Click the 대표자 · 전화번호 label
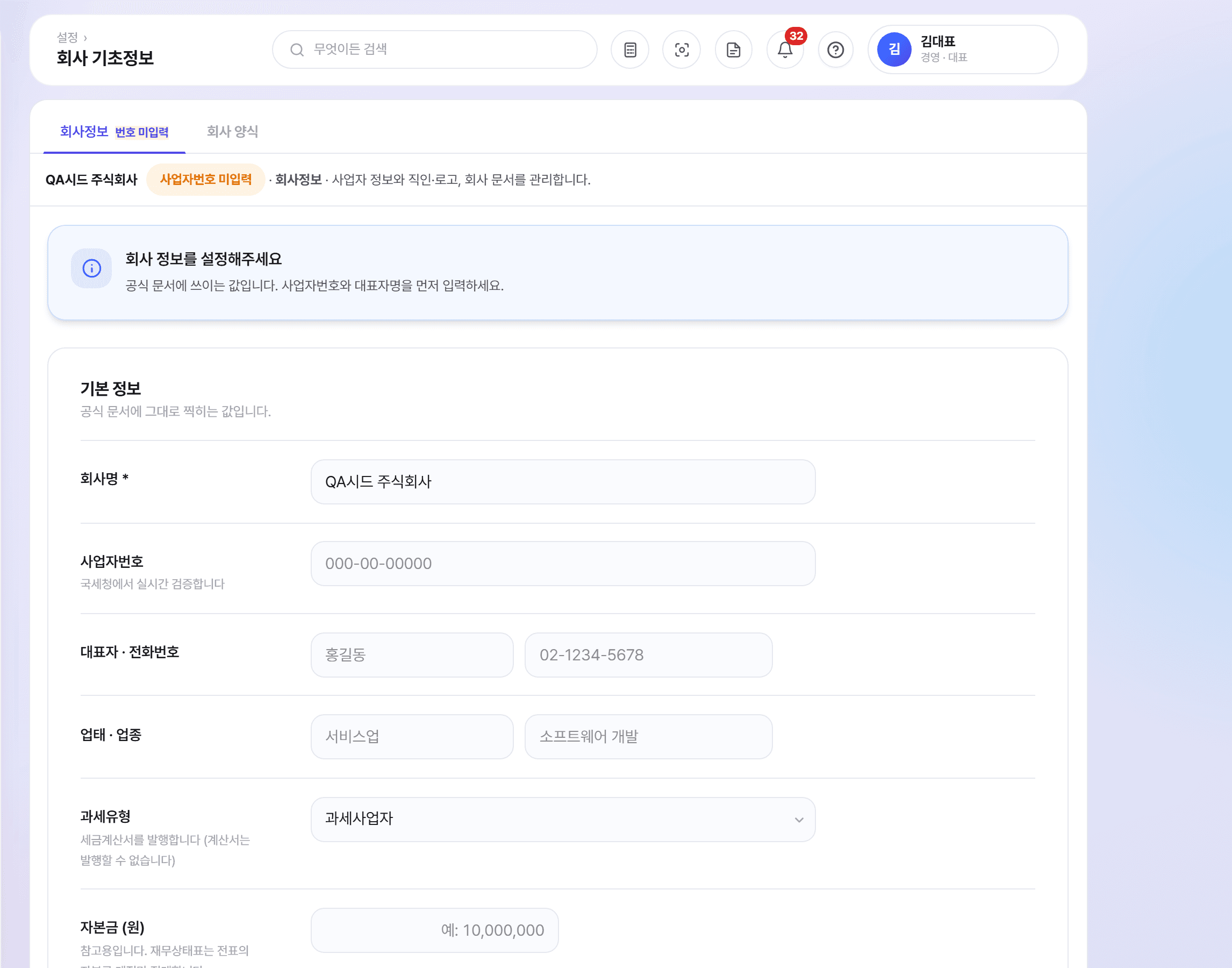 click(130, 652)
